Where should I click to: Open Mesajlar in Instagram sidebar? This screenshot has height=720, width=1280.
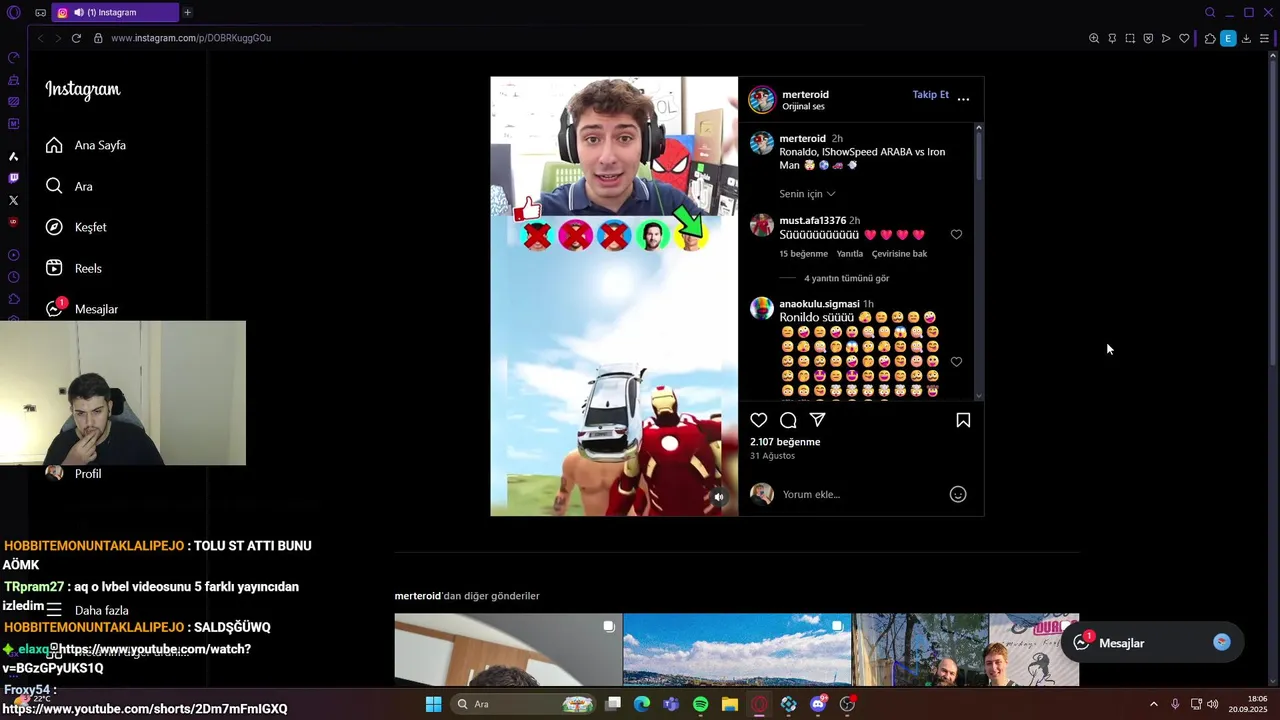(81, 309)
